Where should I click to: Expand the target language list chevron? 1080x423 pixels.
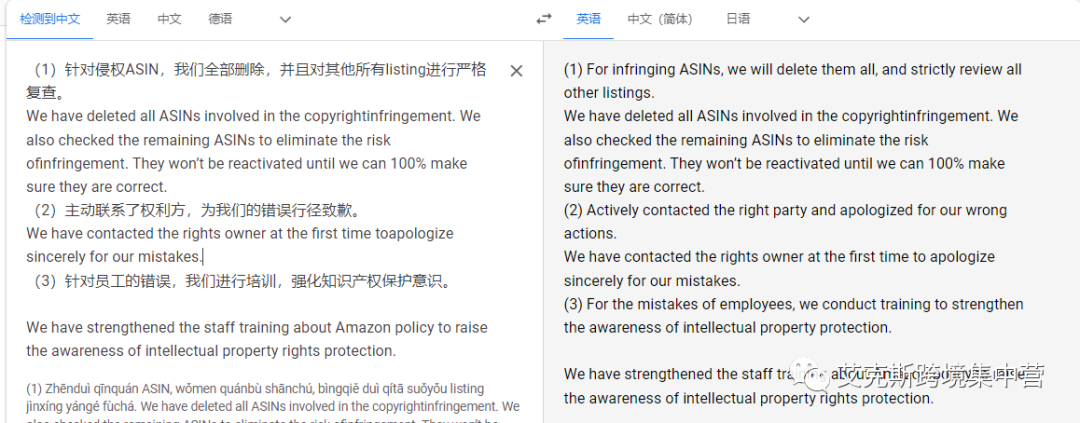click(x=803, y=19)
